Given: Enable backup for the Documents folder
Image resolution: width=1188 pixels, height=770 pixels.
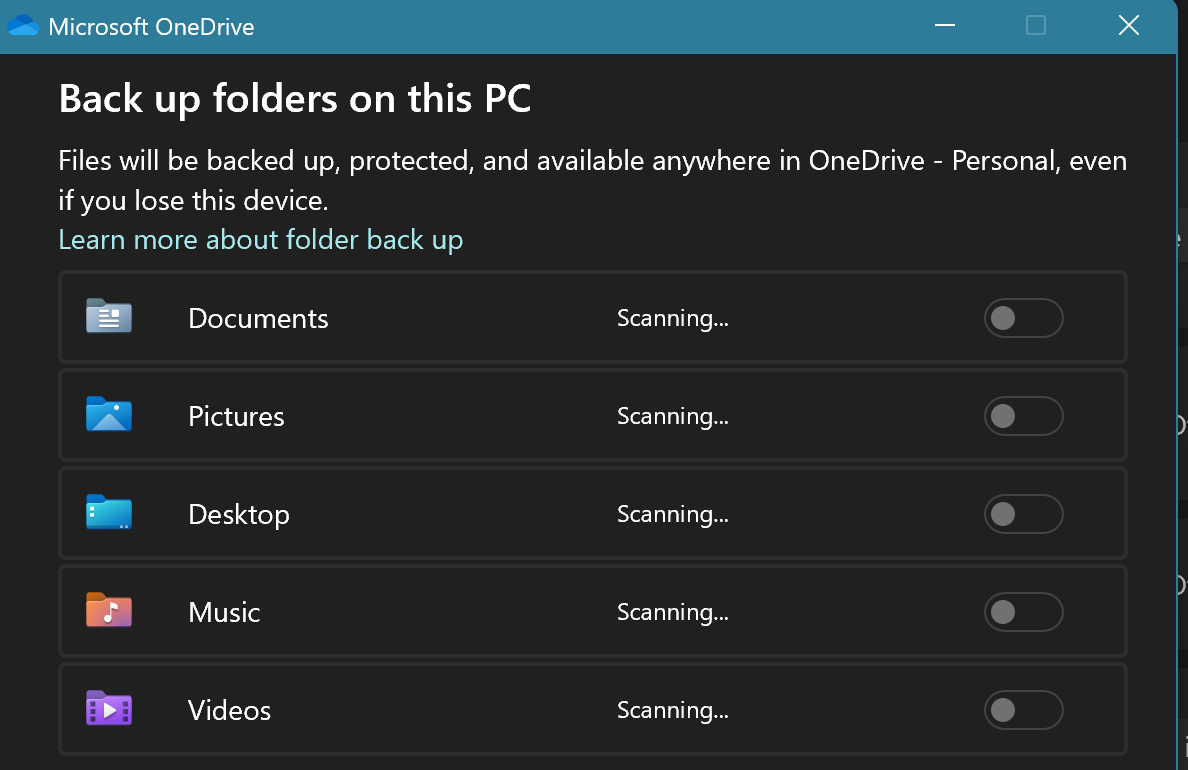Looking at the screenshot, I should click(x=1023, y=318).
